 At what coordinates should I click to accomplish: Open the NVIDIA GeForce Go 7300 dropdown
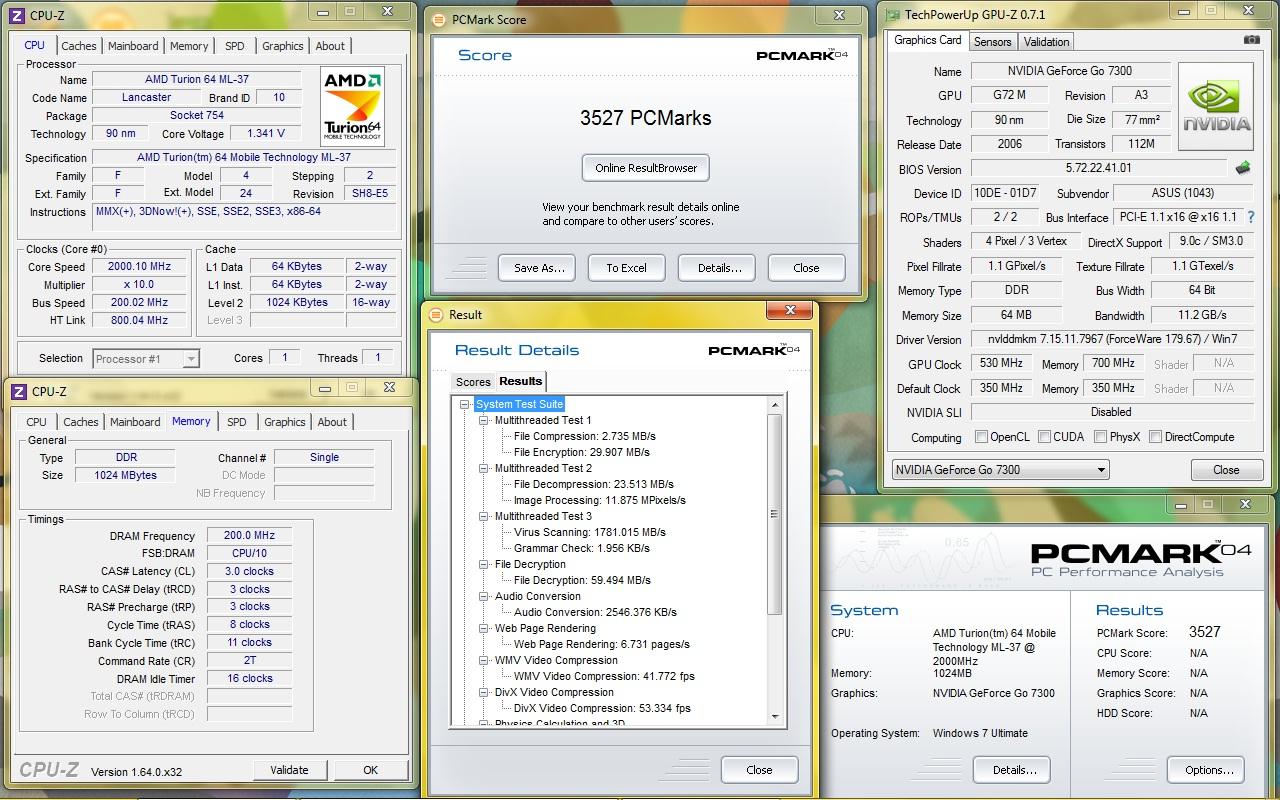(1000, 470)
